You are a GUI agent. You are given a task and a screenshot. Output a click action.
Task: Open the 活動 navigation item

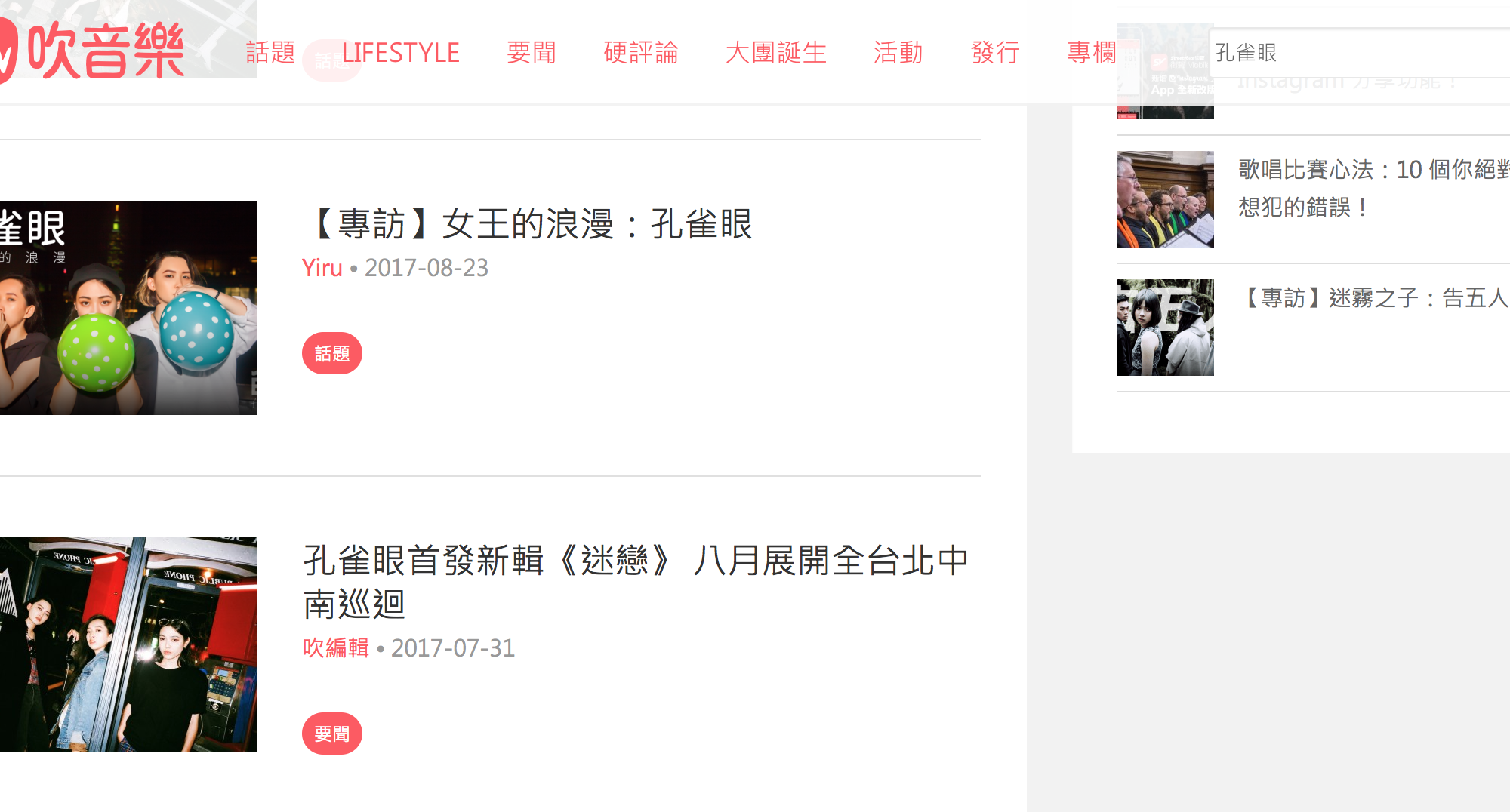(x=898, y=52)
